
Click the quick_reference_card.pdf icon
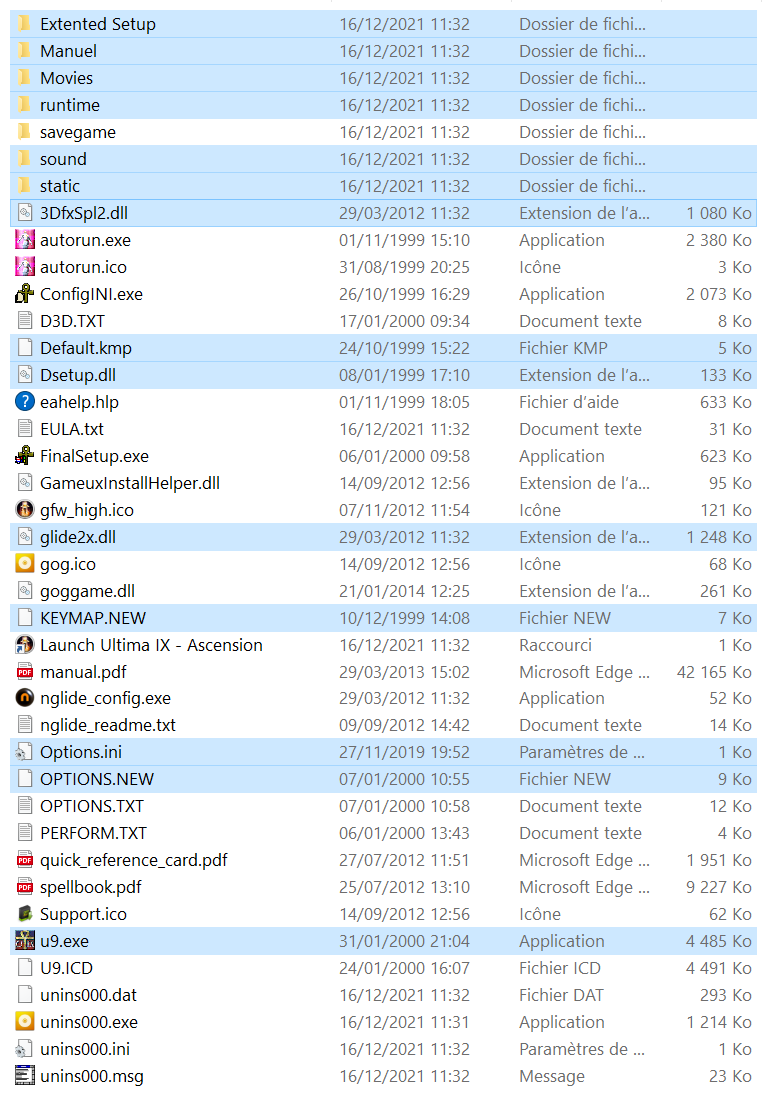[25, 860]
